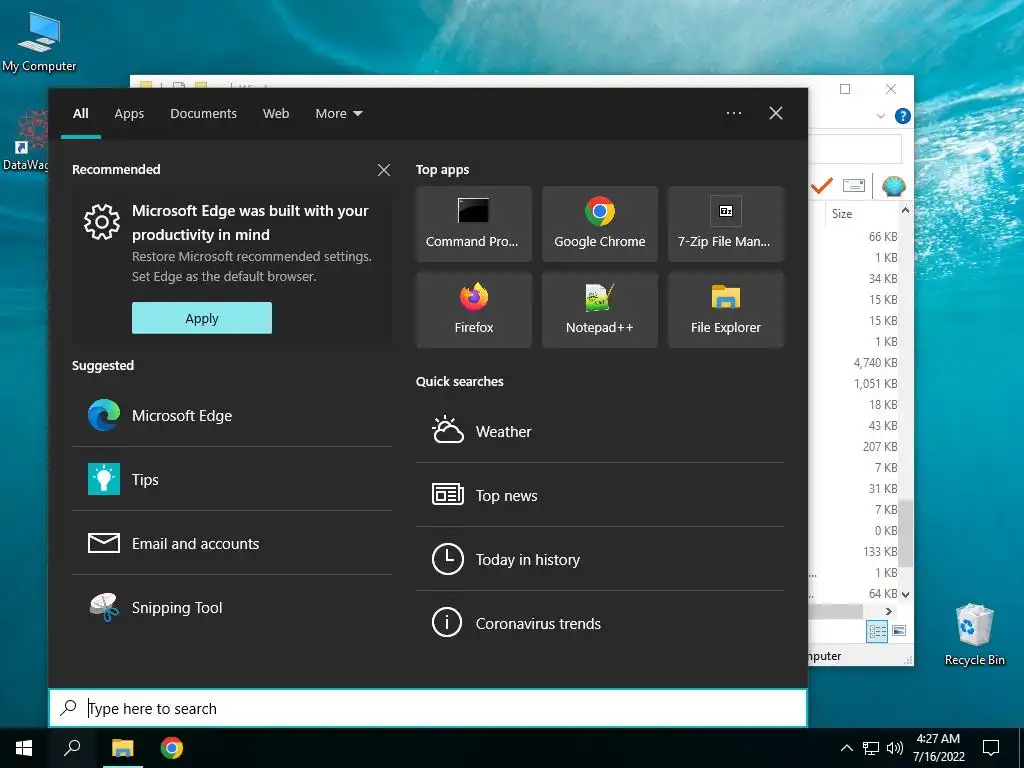Open the Recycle Bin desktop icon
This screenshot has height=768, width=1024.
coord(974,634)
